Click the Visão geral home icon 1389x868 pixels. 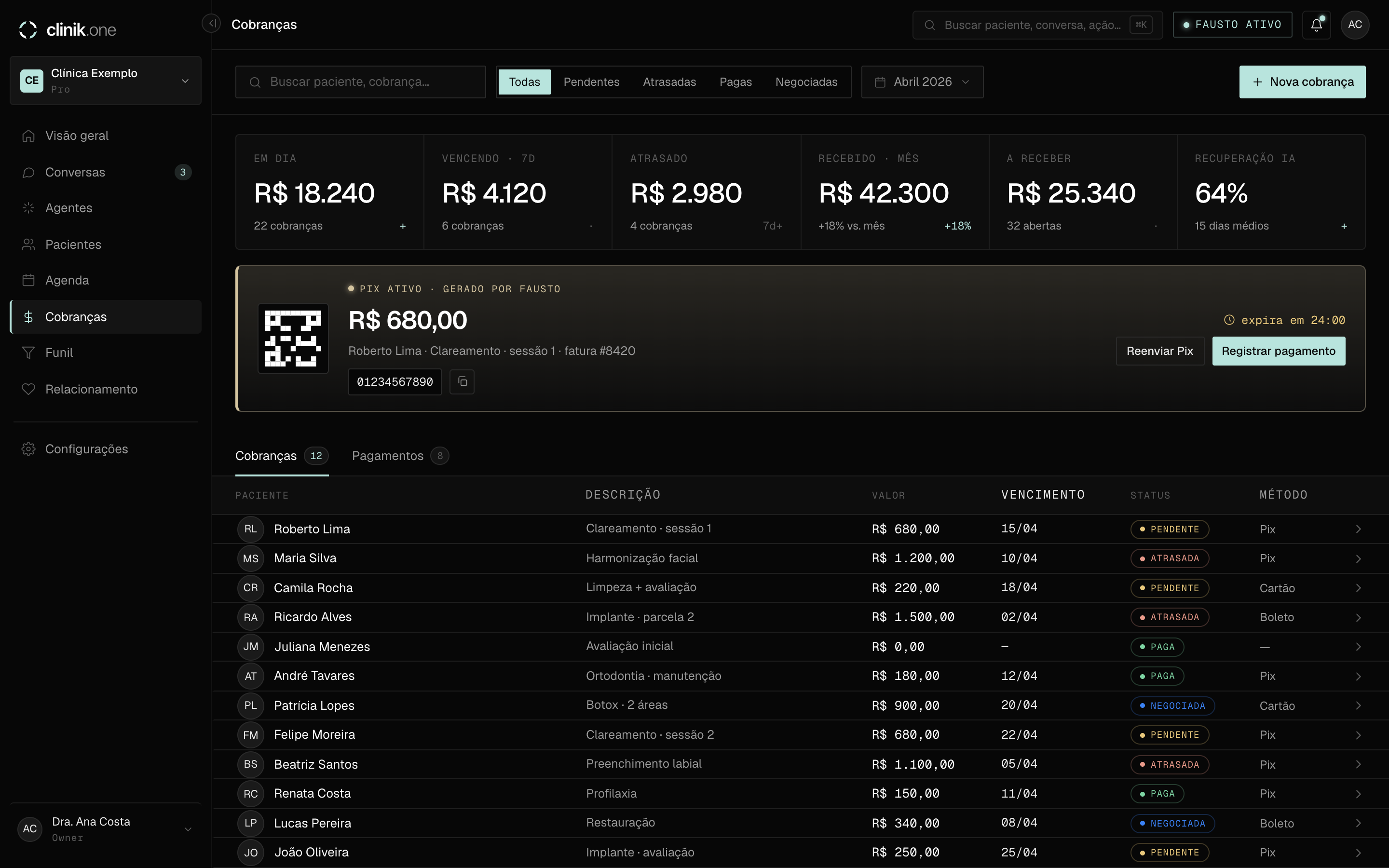[x=28, y=136]
